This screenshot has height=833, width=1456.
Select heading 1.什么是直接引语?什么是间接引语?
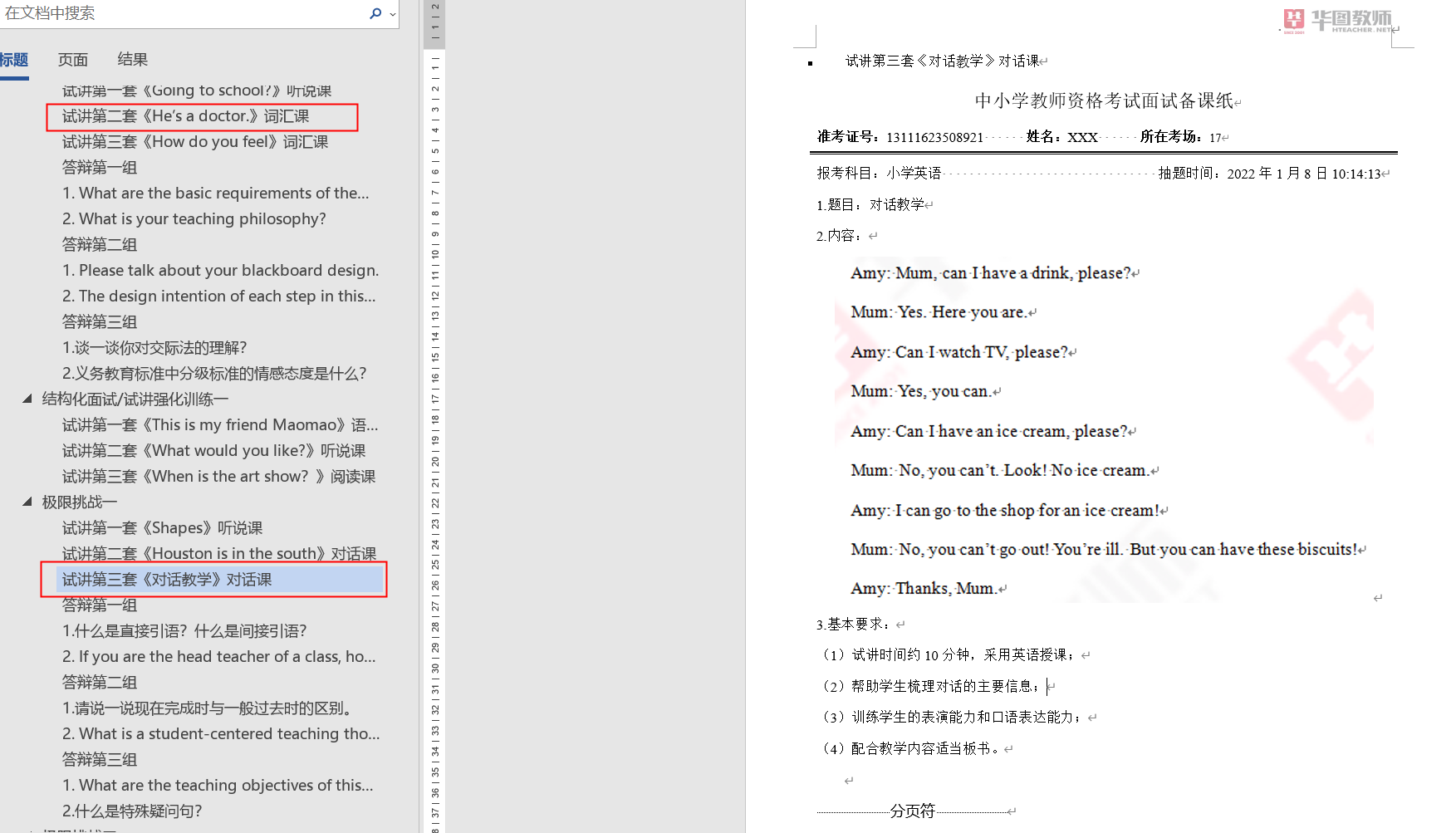(184, 631)
